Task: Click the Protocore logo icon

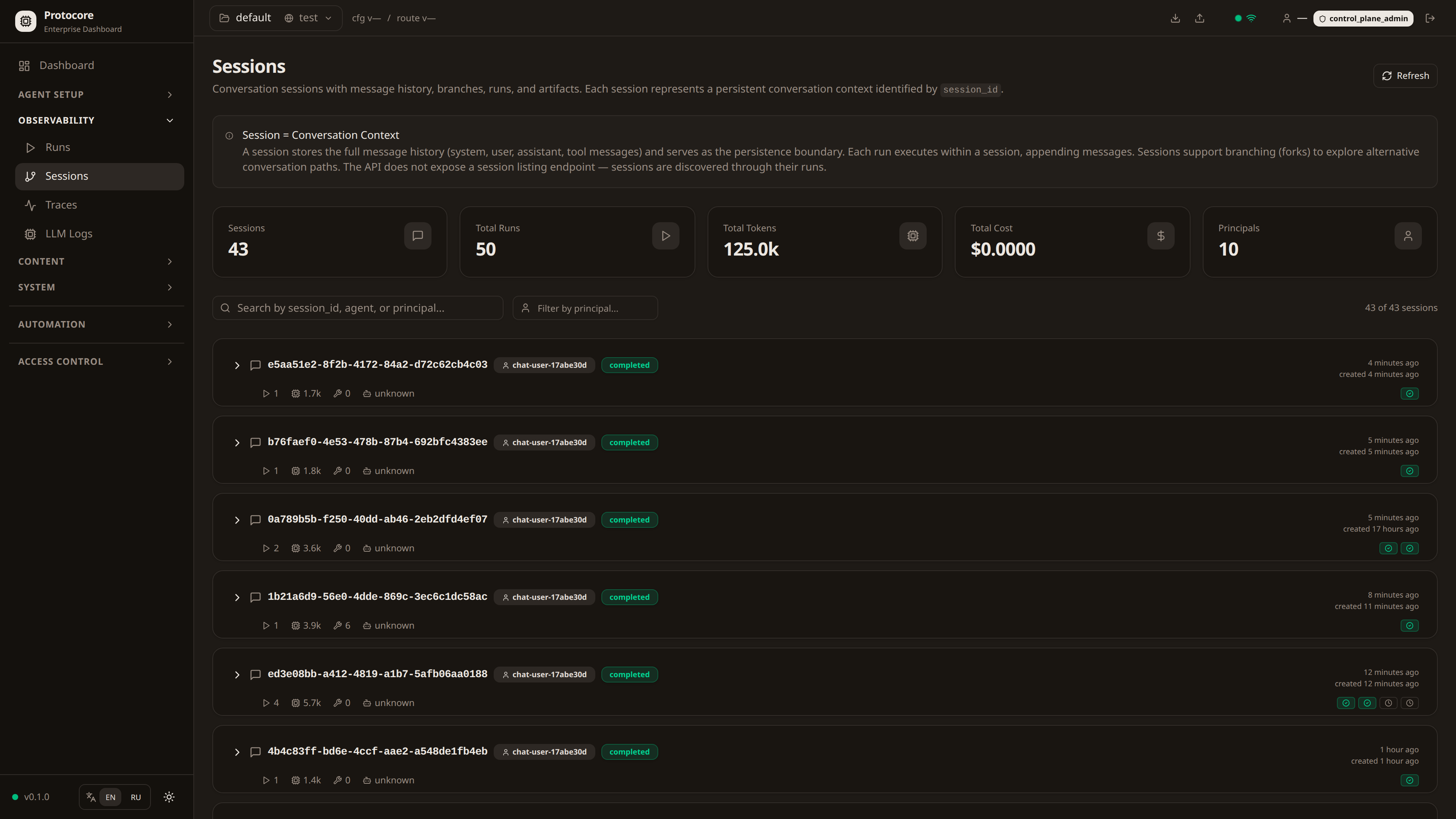Action: pos(25,22)
